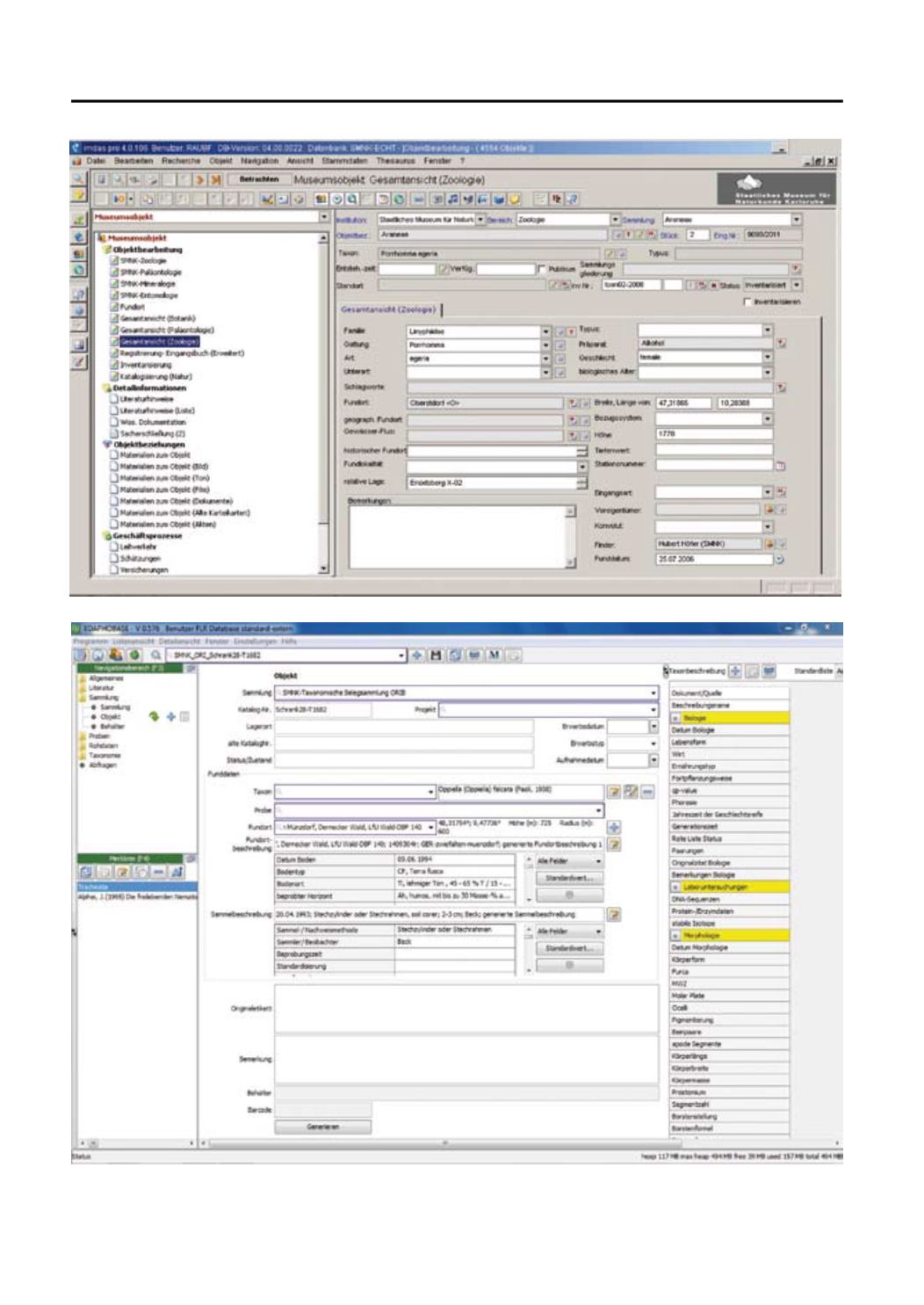Image resolution: width=924 pixels, height=1305 pixels.
Task: Click the Generieren button
Action: click(323, 1127)
